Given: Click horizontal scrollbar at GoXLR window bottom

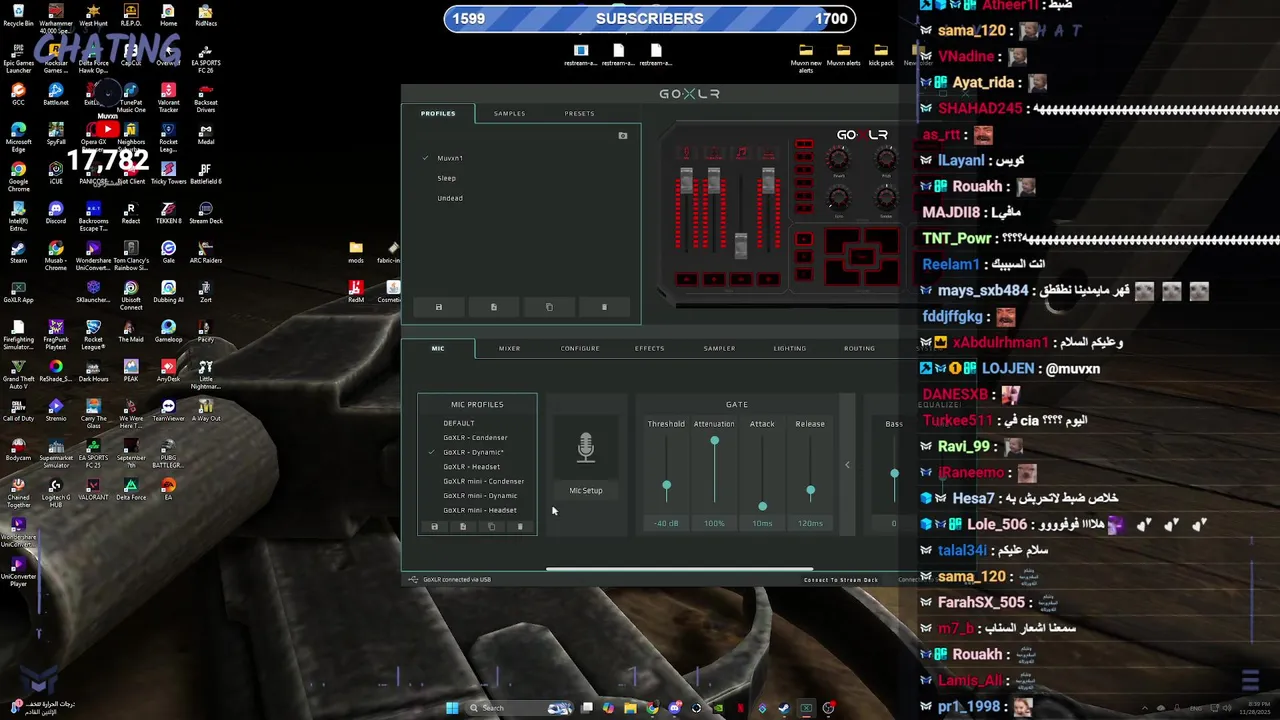Looking at the screenshot, I should tap(680, 570).
